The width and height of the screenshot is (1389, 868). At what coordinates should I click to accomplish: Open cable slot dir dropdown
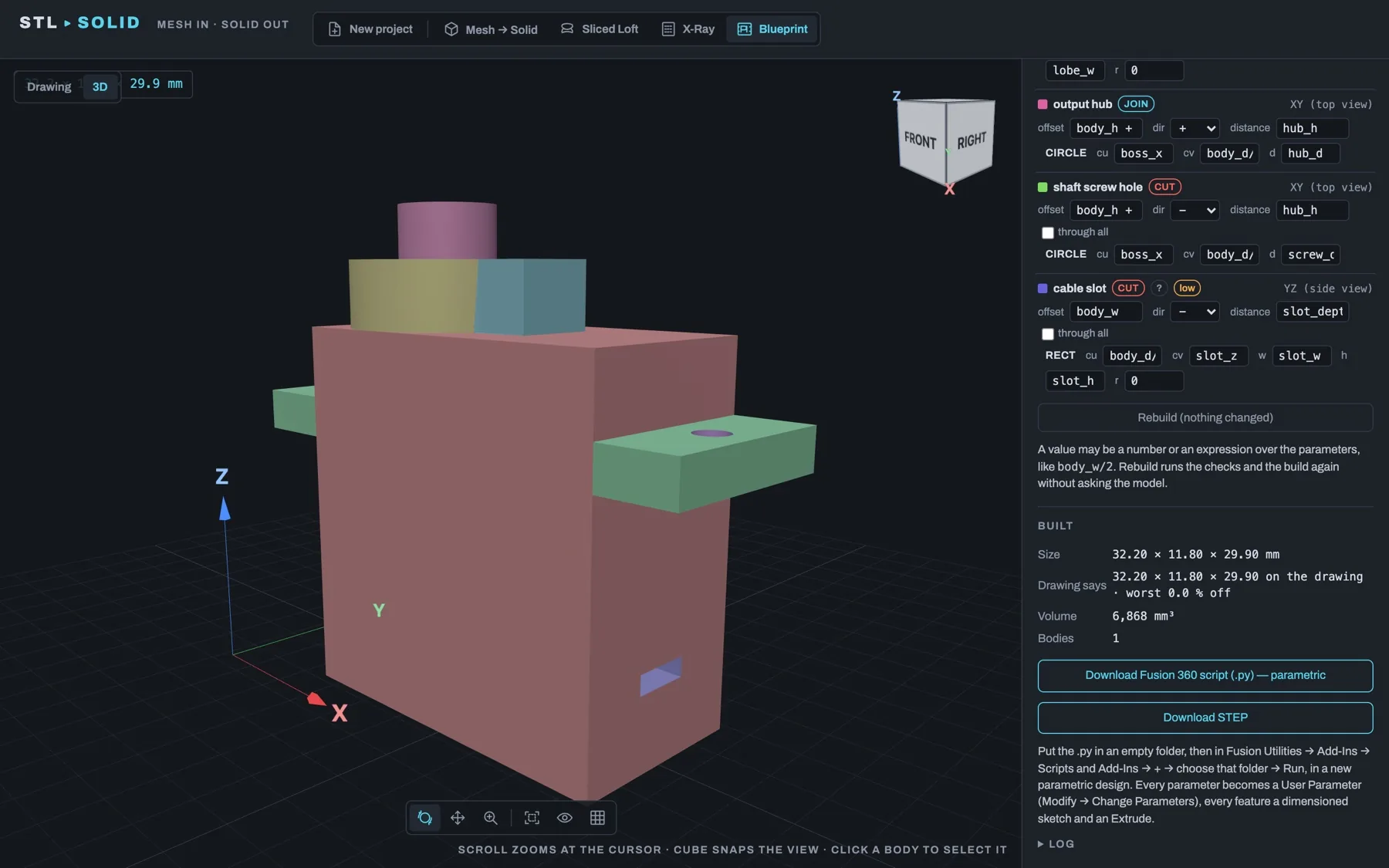[x=1195, y=312]
